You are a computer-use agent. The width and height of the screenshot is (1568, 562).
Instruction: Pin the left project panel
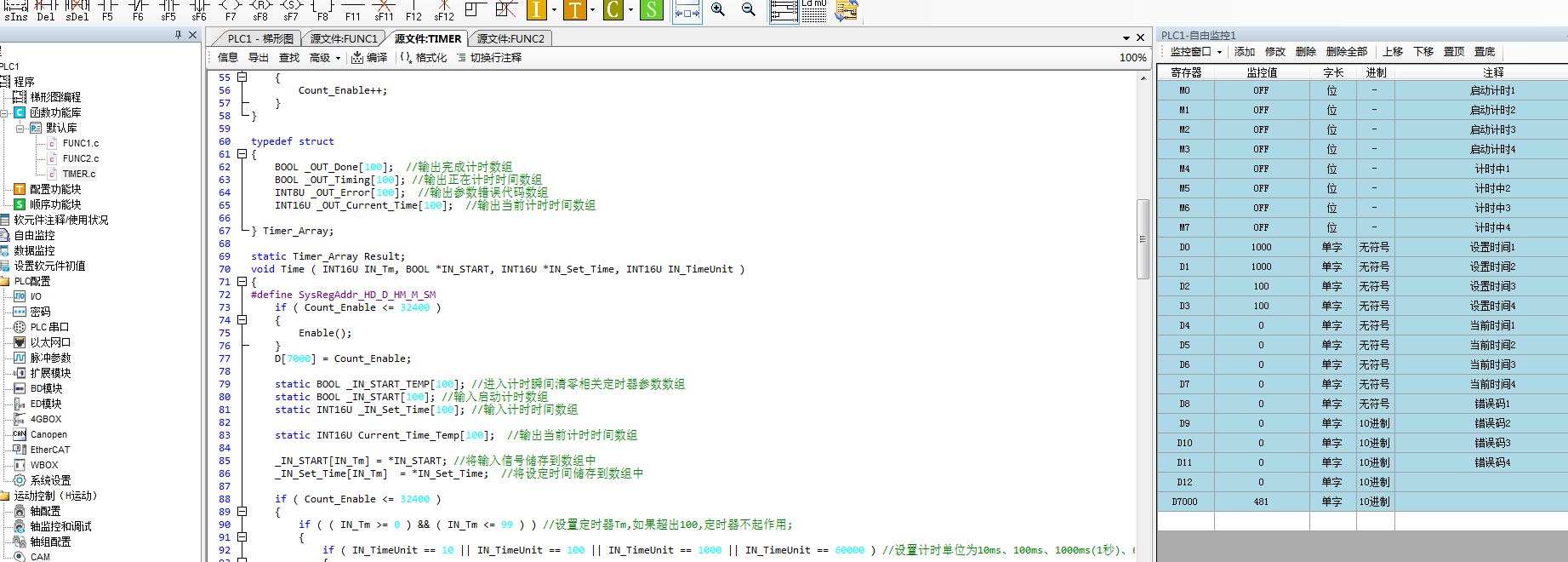click(x=178, y=35)
